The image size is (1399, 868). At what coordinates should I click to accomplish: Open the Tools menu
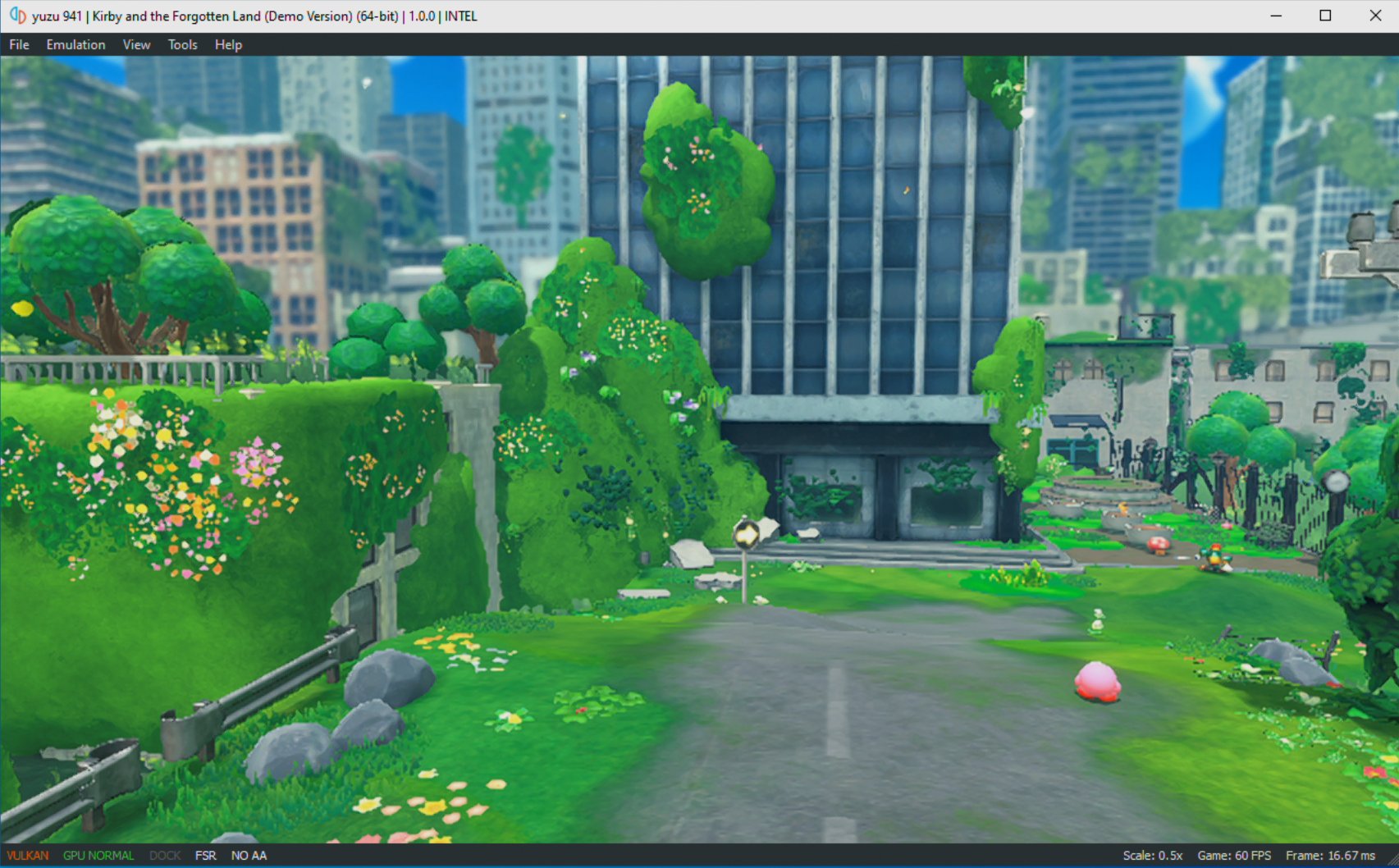coord(182,44)
